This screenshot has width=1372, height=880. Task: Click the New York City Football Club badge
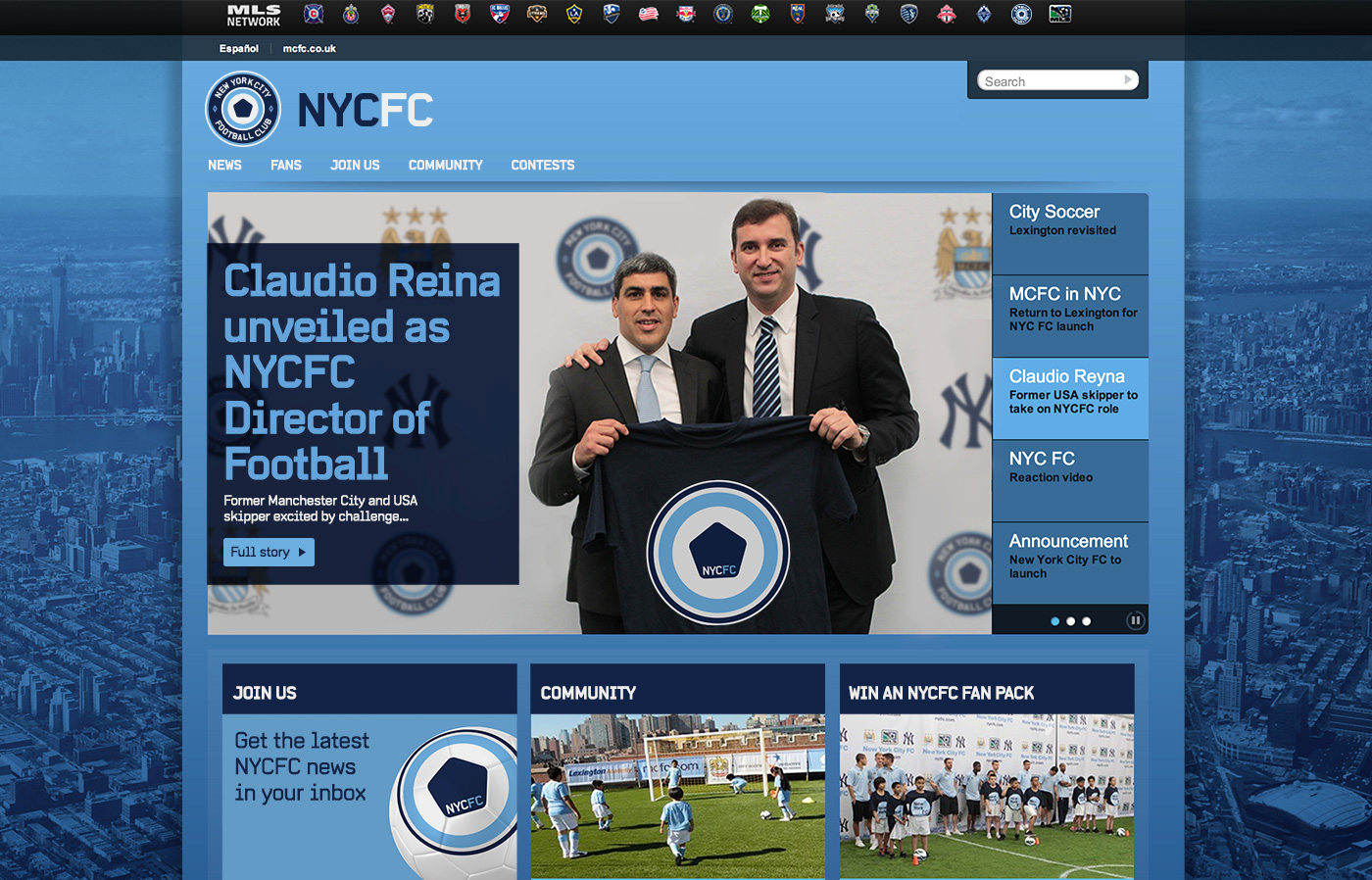click(x=243, y=109)
